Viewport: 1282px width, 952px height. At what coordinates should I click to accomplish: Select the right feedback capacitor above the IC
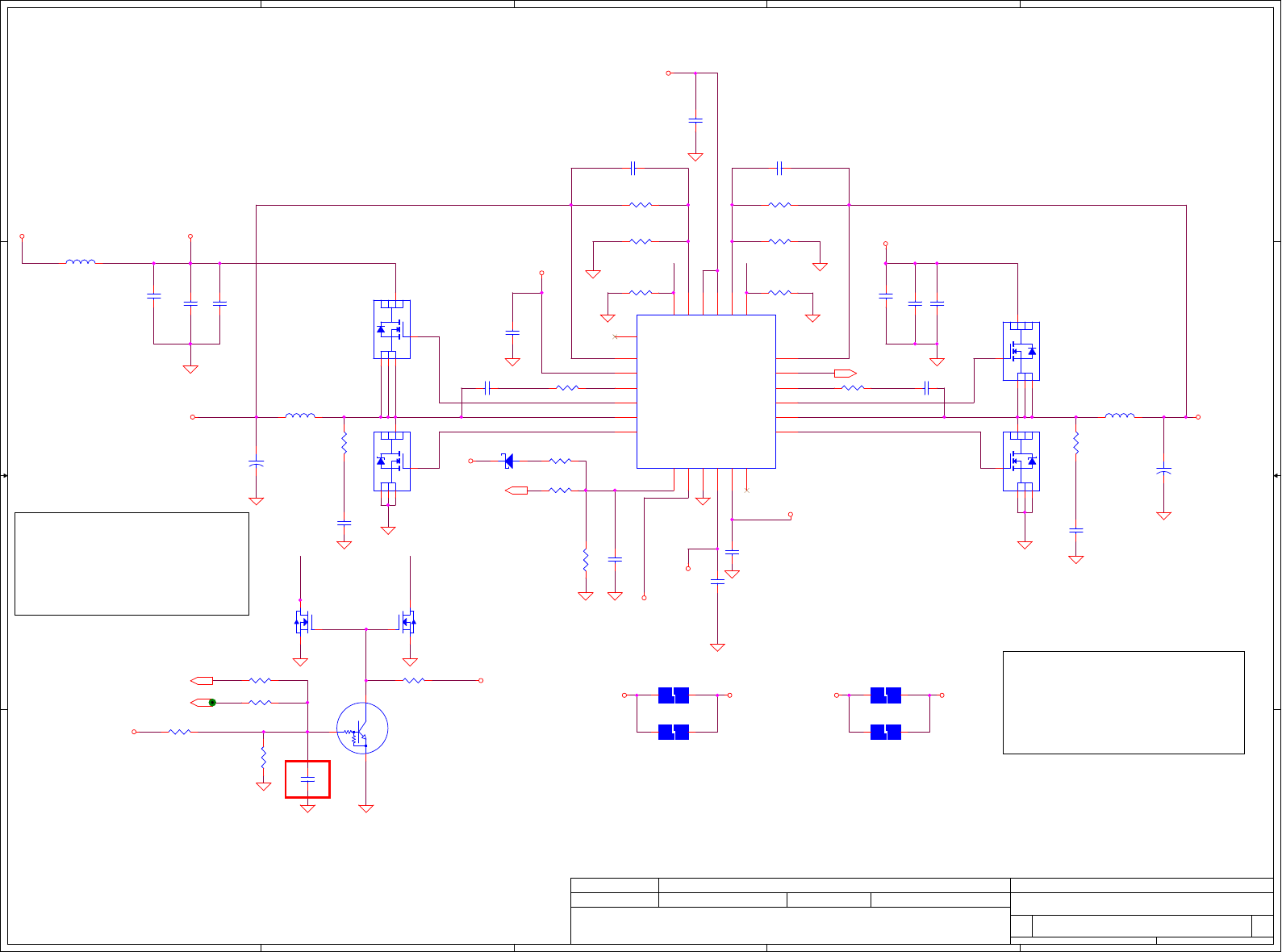click(779, 168)
